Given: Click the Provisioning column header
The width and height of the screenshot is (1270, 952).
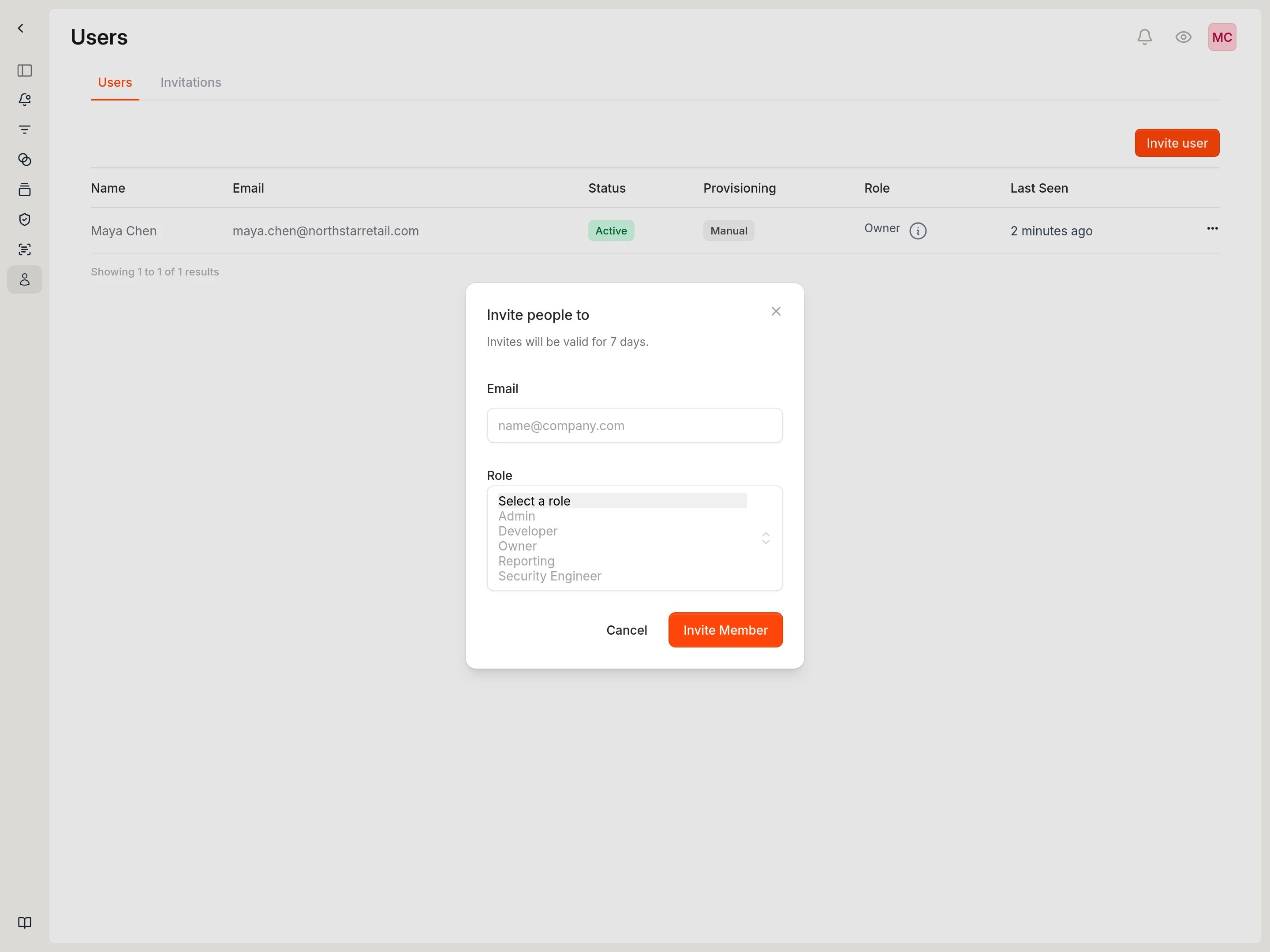Looking at the screenshot, I should click(740, 188).
